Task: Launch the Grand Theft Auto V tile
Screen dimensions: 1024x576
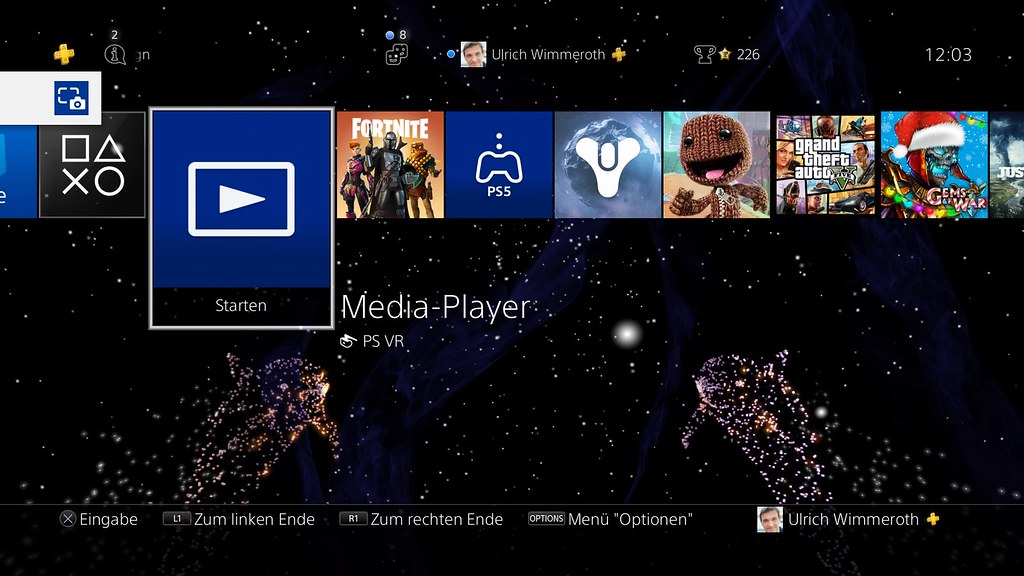Action: coord(825,165)
